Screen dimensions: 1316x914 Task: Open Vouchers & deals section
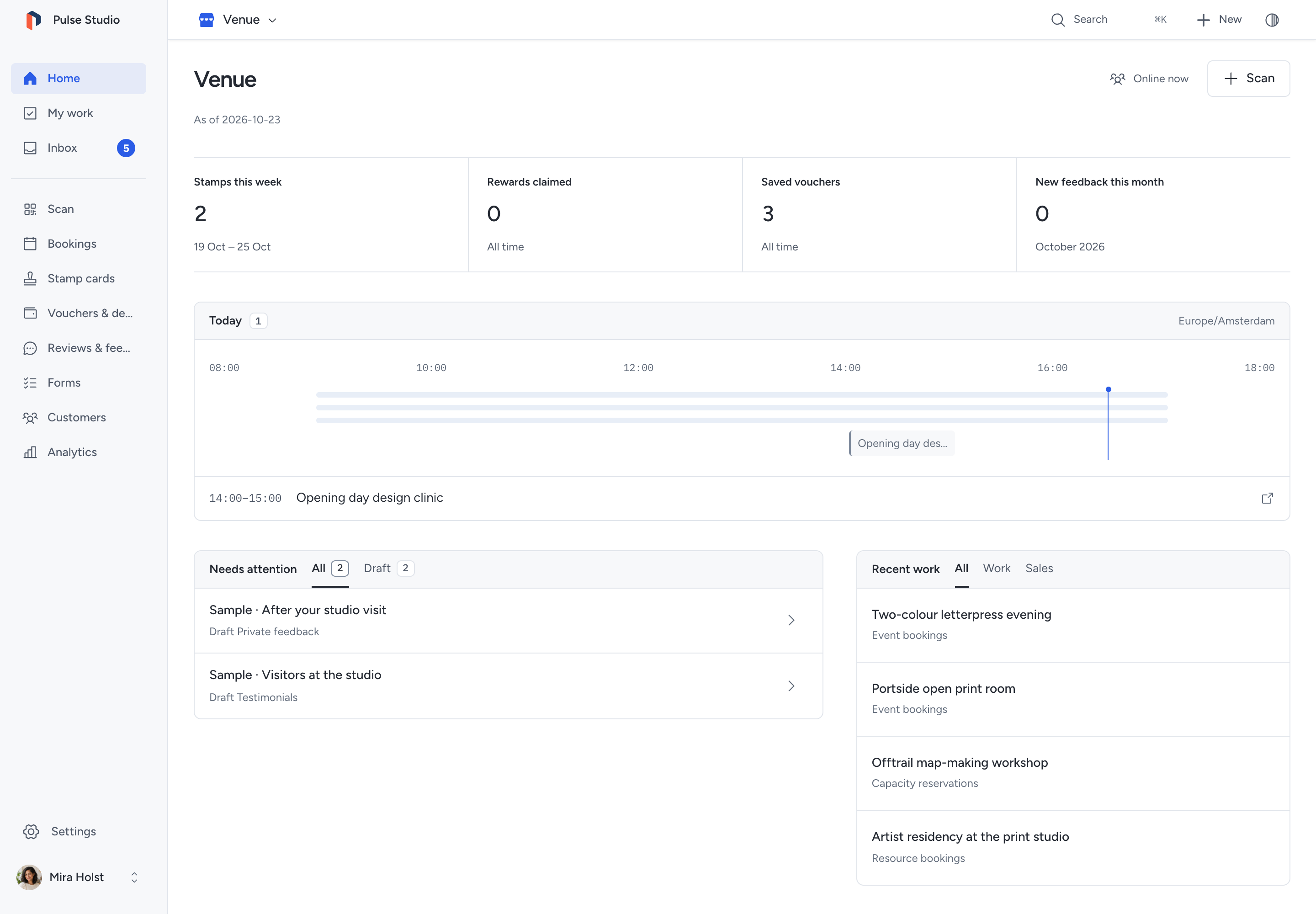click(x=79, y=313)
